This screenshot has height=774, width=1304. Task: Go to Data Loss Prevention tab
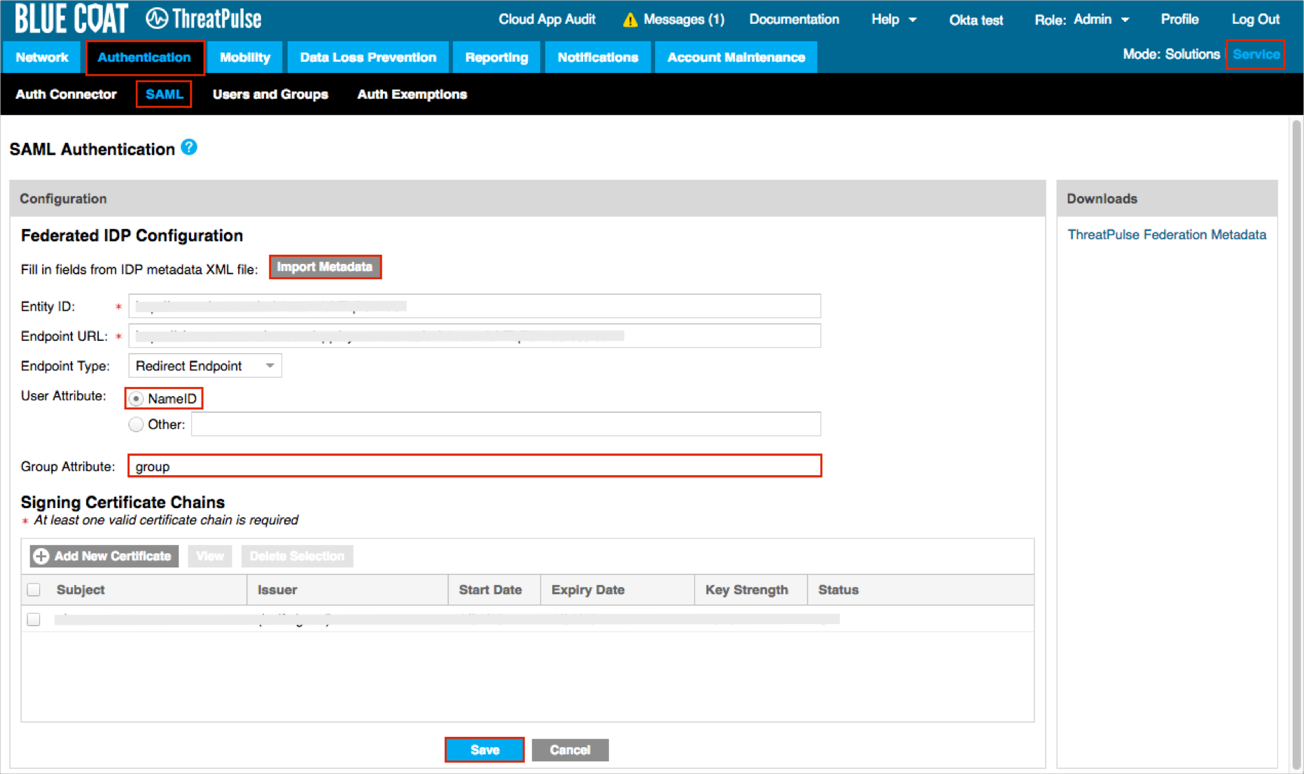368,58
